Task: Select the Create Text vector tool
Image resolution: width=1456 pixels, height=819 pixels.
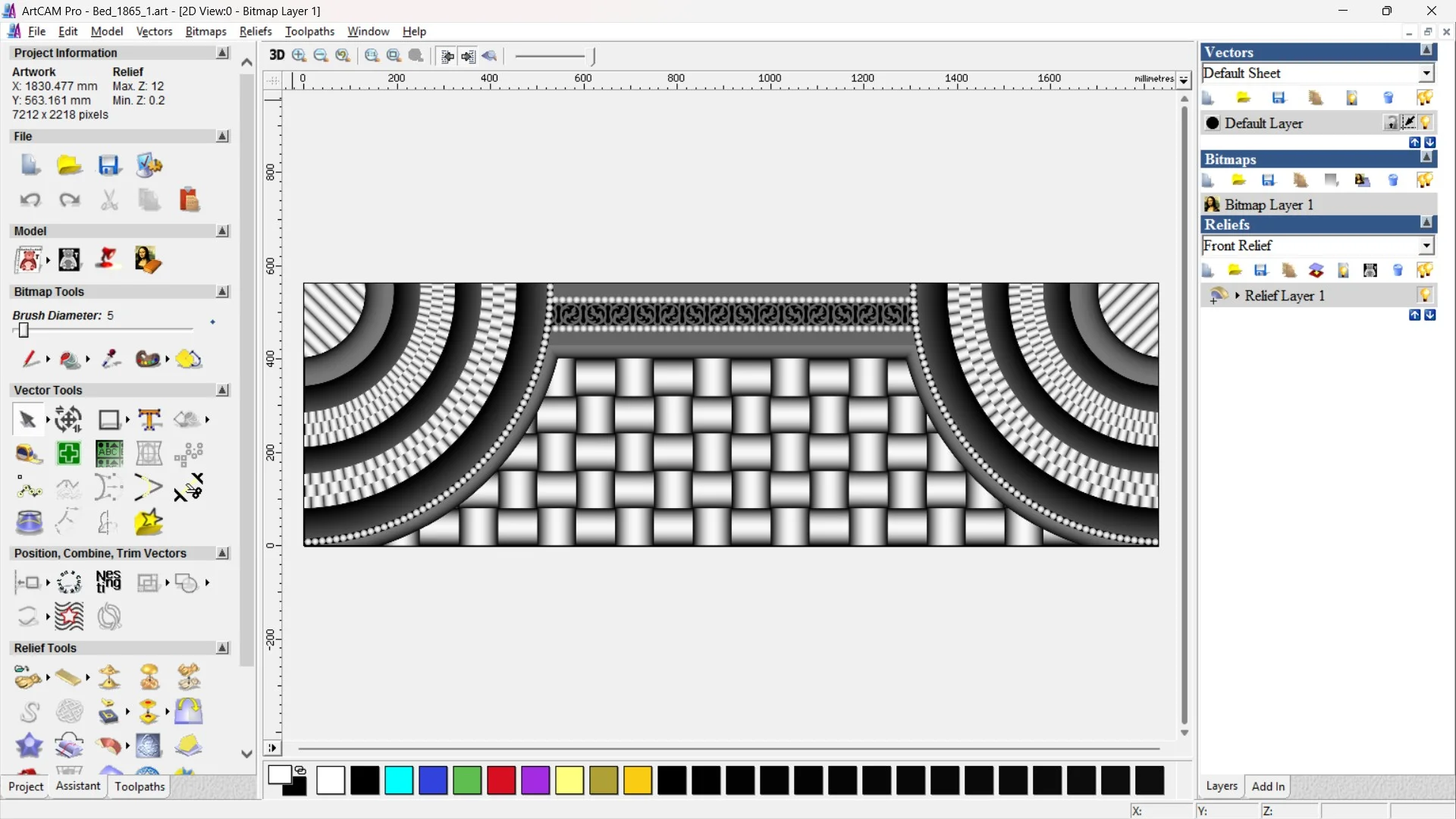Action: pyautogui.click(x=149, y=419)
